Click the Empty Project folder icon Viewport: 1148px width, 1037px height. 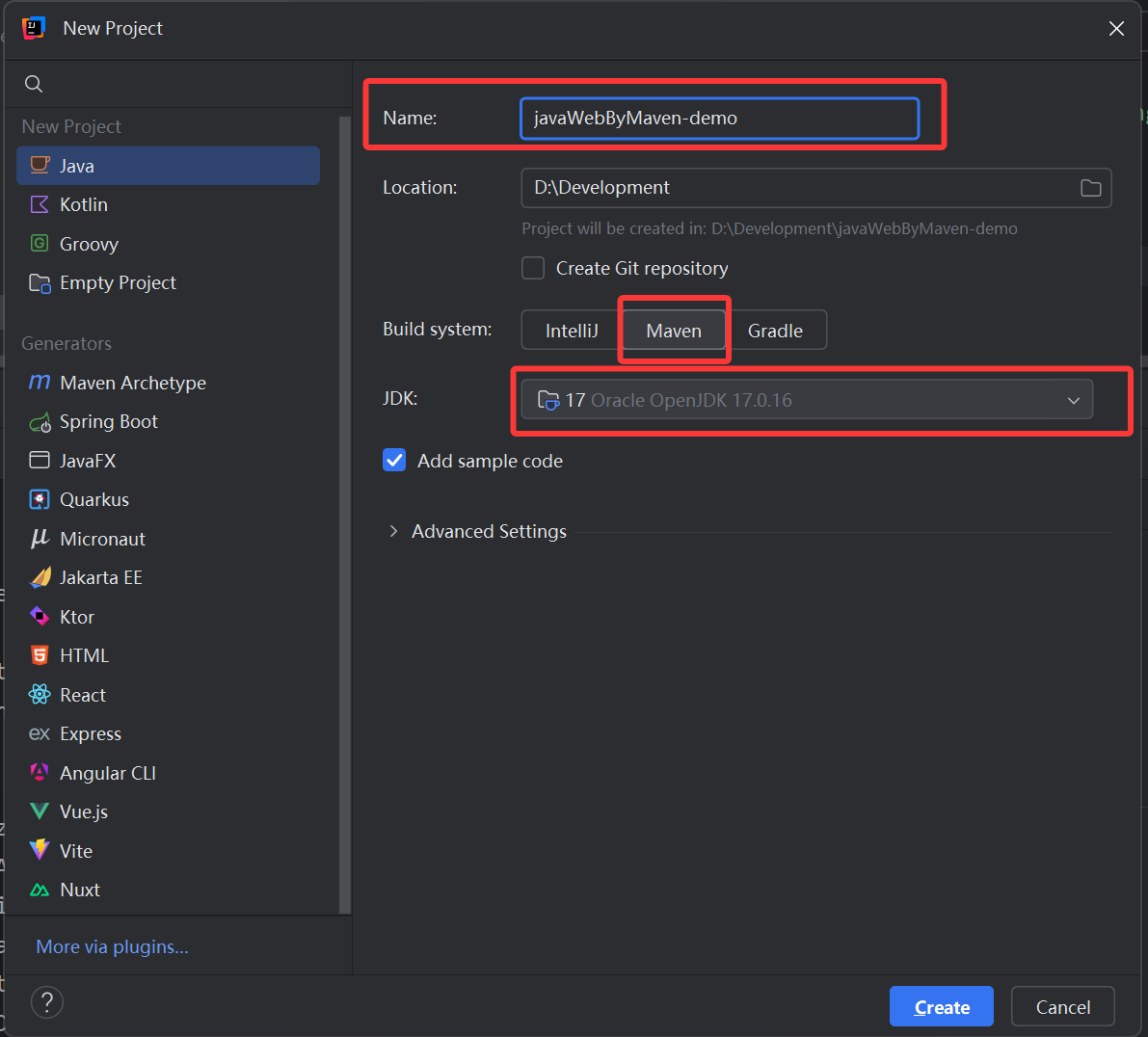40,282
